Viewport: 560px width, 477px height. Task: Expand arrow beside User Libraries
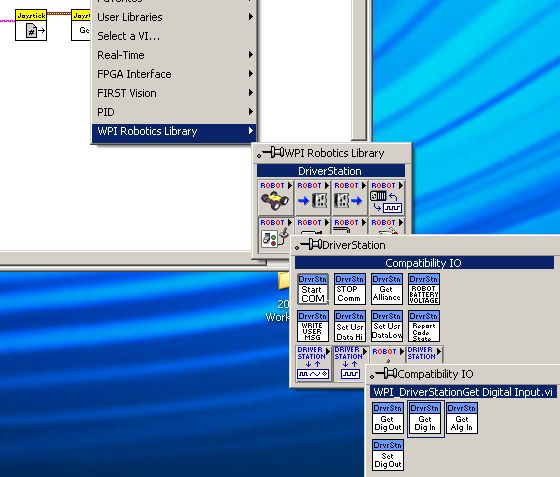tap(251, 17)
